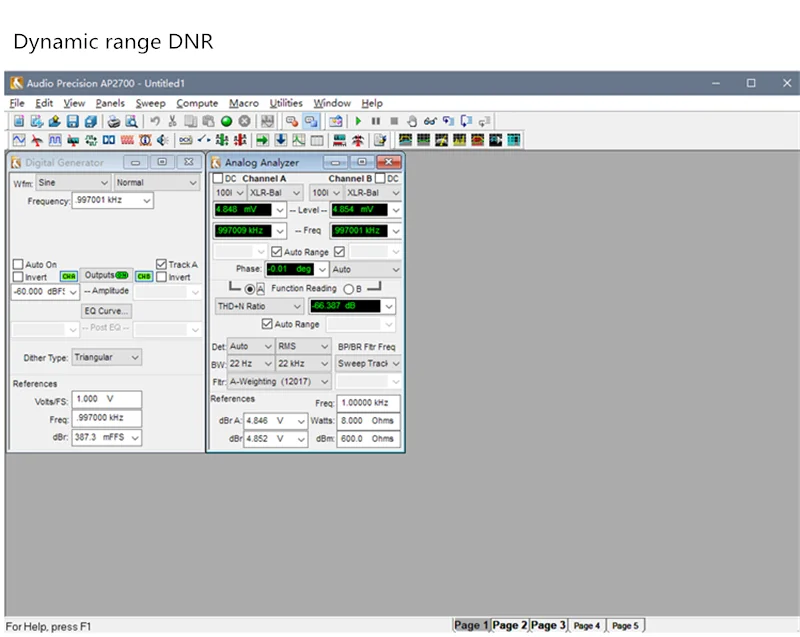Select the Function Reading B radio button
800x637 pixels.
point(348,289)
